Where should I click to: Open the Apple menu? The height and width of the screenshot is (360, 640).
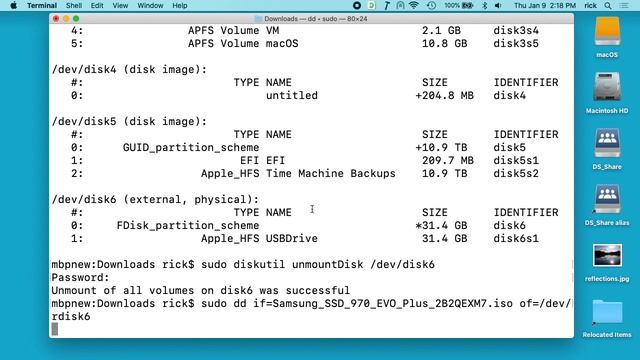pyautogui.click(x=13, y=6)
